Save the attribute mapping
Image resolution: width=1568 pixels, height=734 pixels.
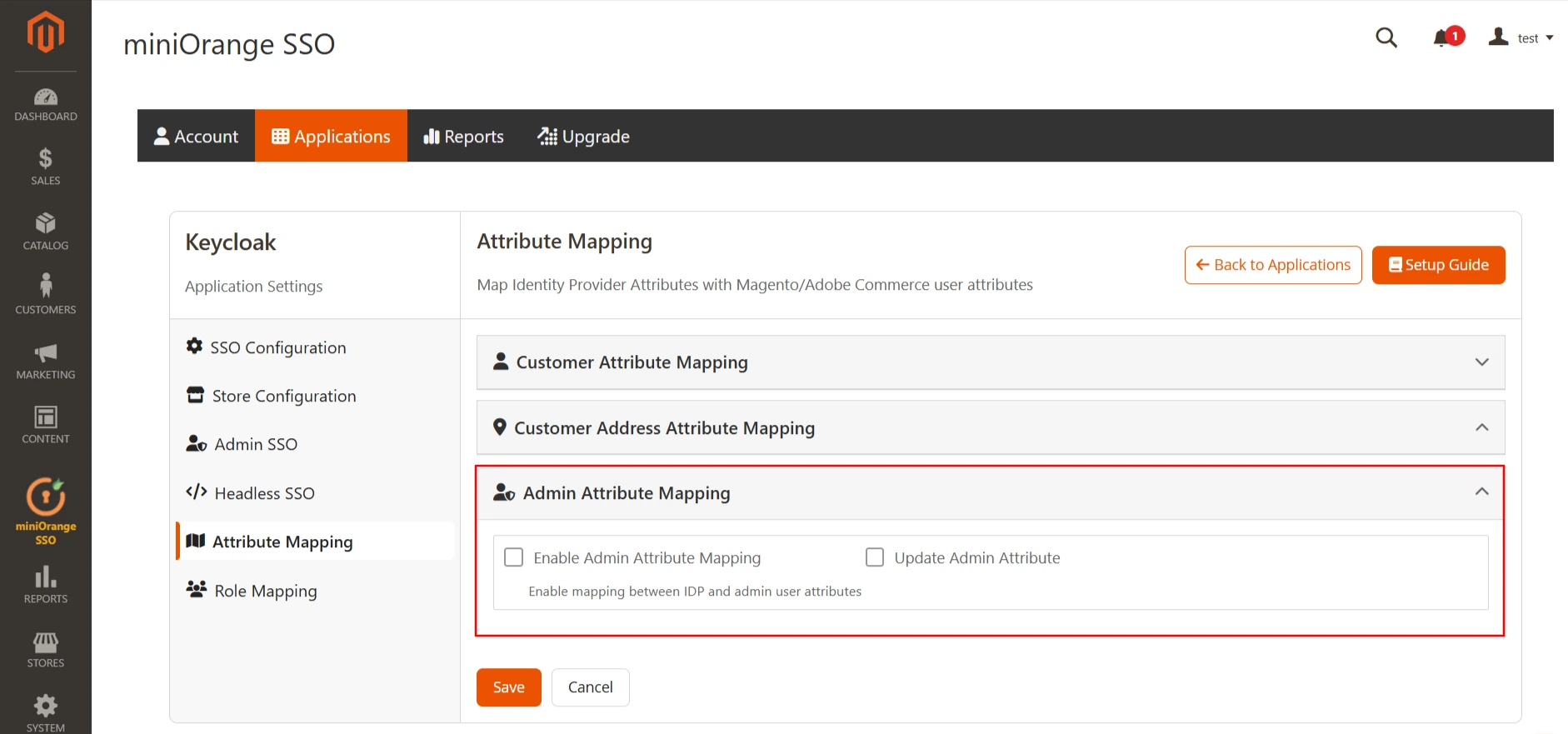(508, 687)
